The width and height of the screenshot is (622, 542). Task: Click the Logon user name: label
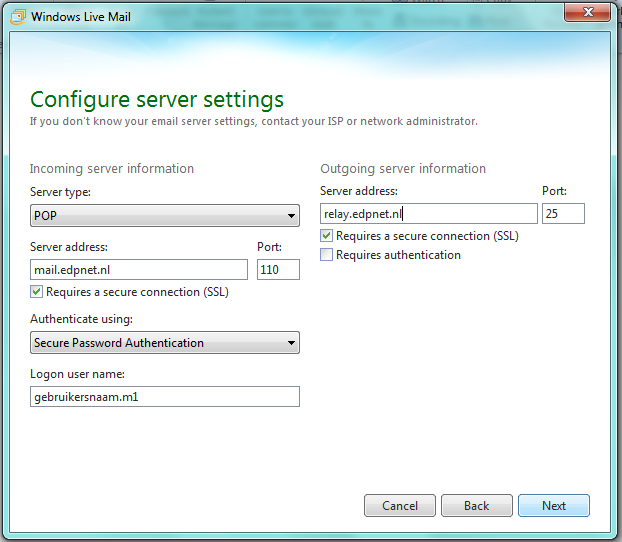point(77,374)
